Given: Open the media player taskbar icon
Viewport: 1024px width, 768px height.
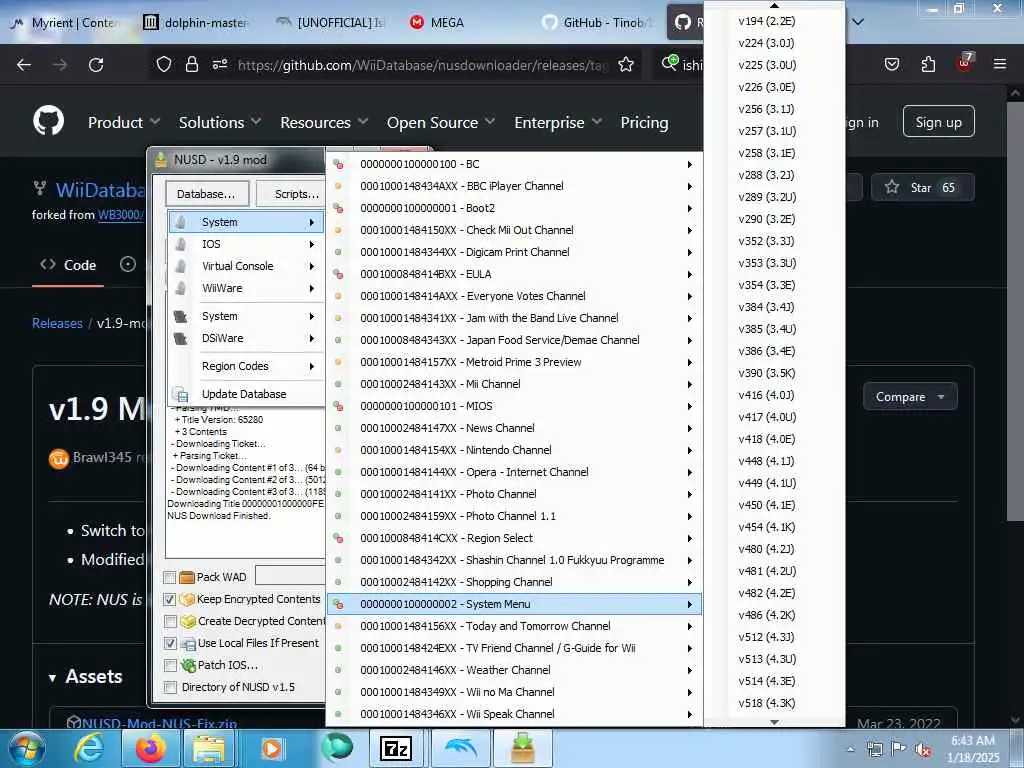Looking at the screenshot, I should [271, 749].
